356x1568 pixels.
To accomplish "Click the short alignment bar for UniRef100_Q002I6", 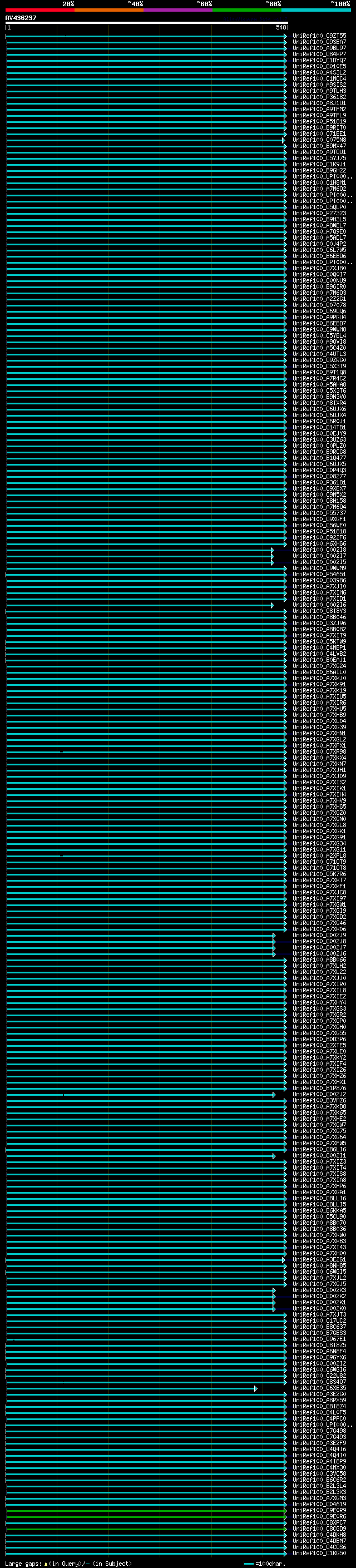I will pyautogui.click(x=140, y=605).
